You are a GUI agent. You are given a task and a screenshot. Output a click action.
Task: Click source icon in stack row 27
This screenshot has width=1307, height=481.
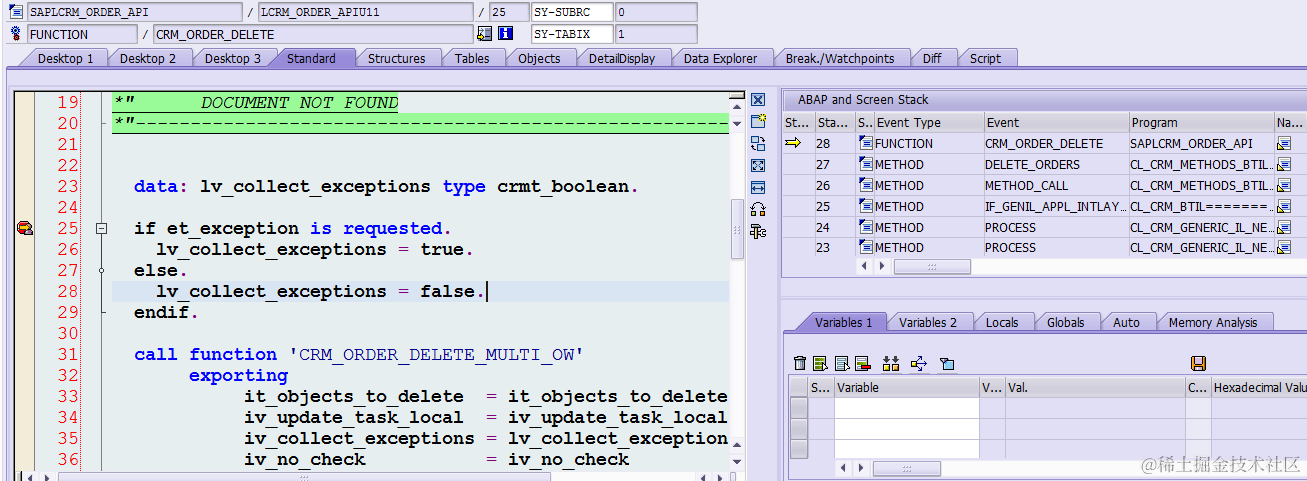(x=866, y=164)
